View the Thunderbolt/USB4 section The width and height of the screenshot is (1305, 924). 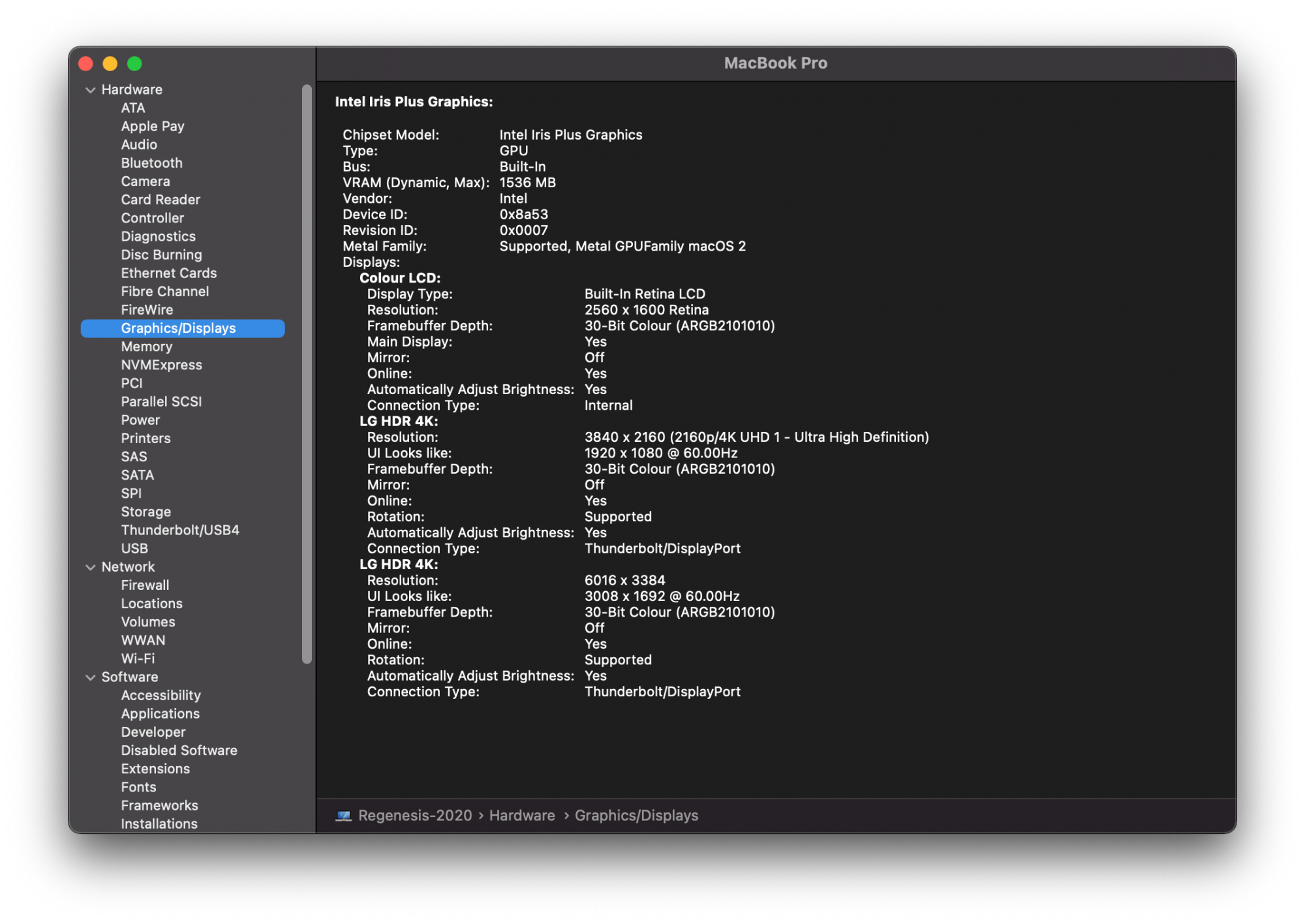point(180,529)
